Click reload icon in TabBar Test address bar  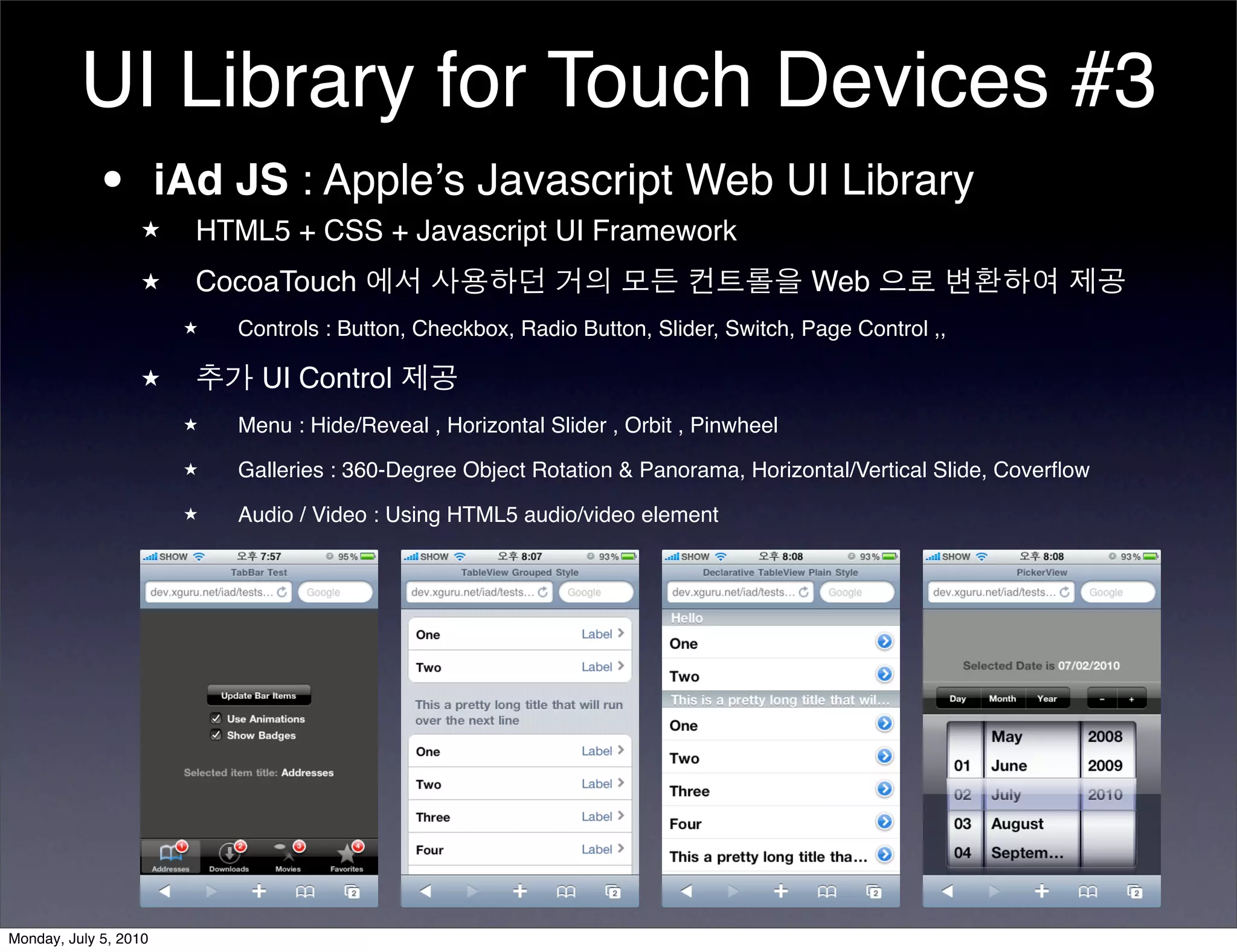click(x=282, y=592)
